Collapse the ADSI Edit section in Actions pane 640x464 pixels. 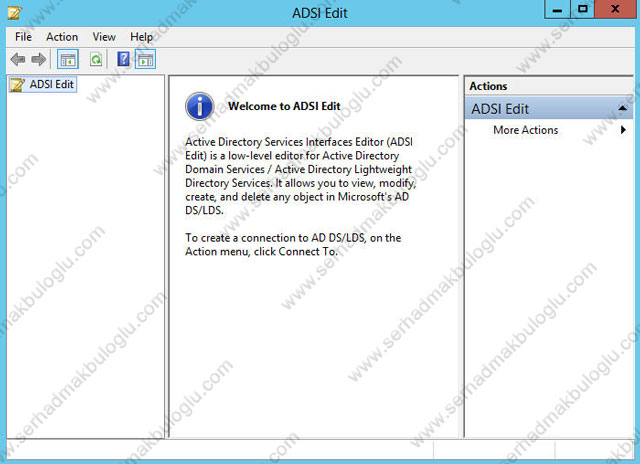(x=622, y=109)
